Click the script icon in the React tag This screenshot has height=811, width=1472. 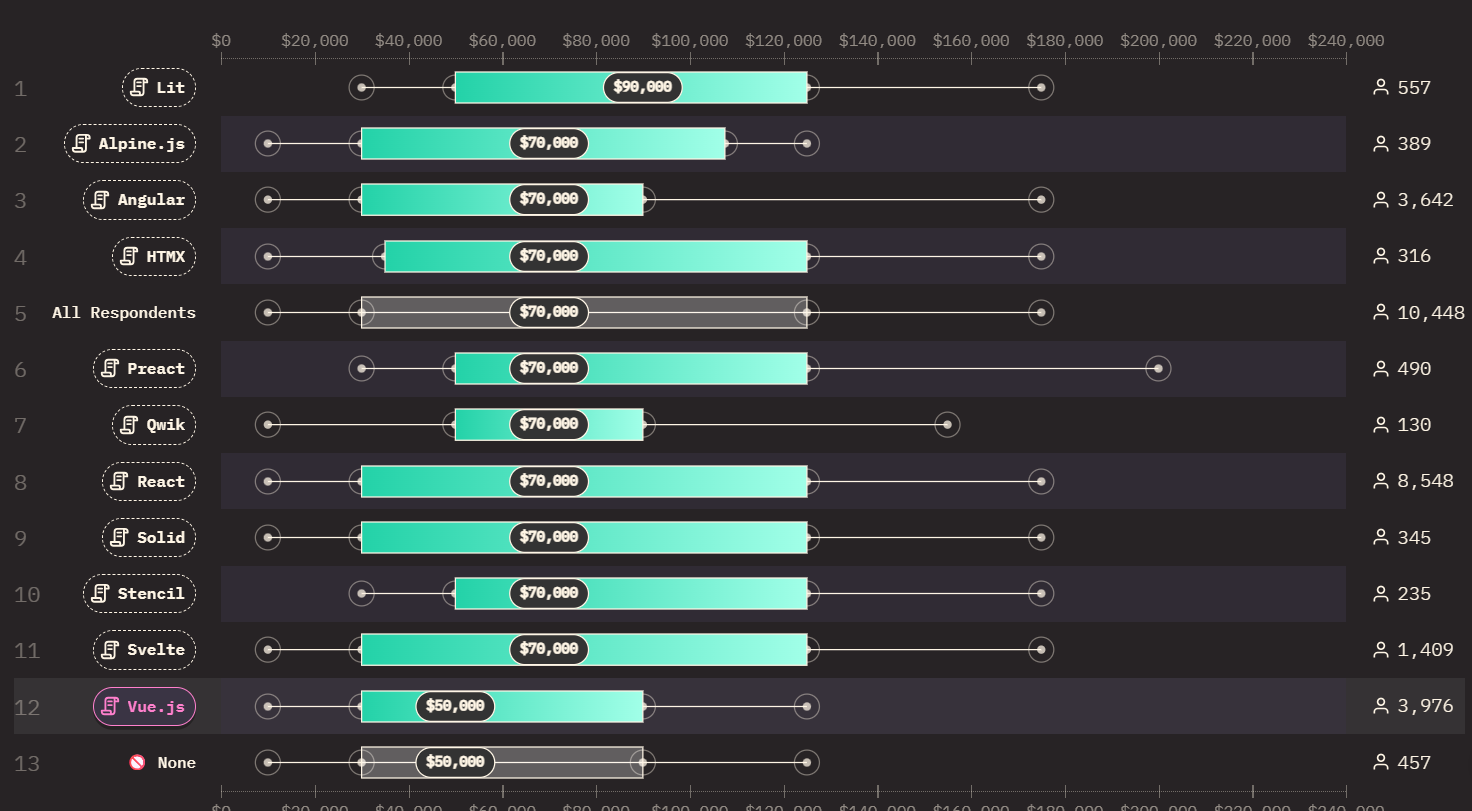(x=120, y=481)
